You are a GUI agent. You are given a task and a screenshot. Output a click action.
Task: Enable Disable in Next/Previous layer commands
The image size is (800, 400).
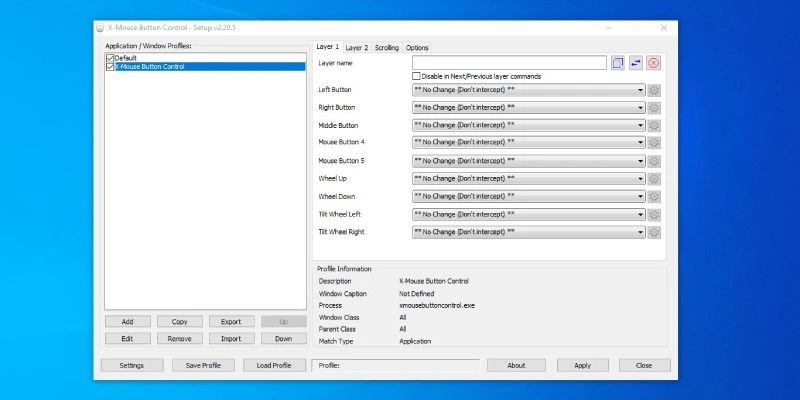pos(417,76)
